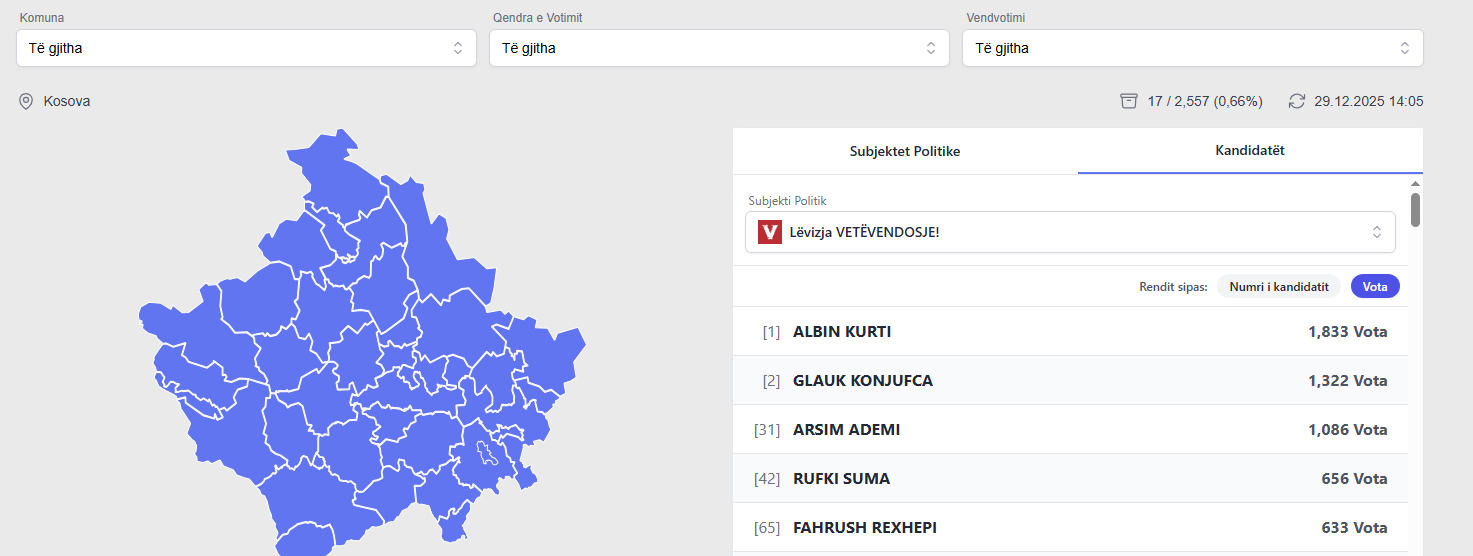
Task: Select the Kandidatët tab
Action: click(1250, 151)
